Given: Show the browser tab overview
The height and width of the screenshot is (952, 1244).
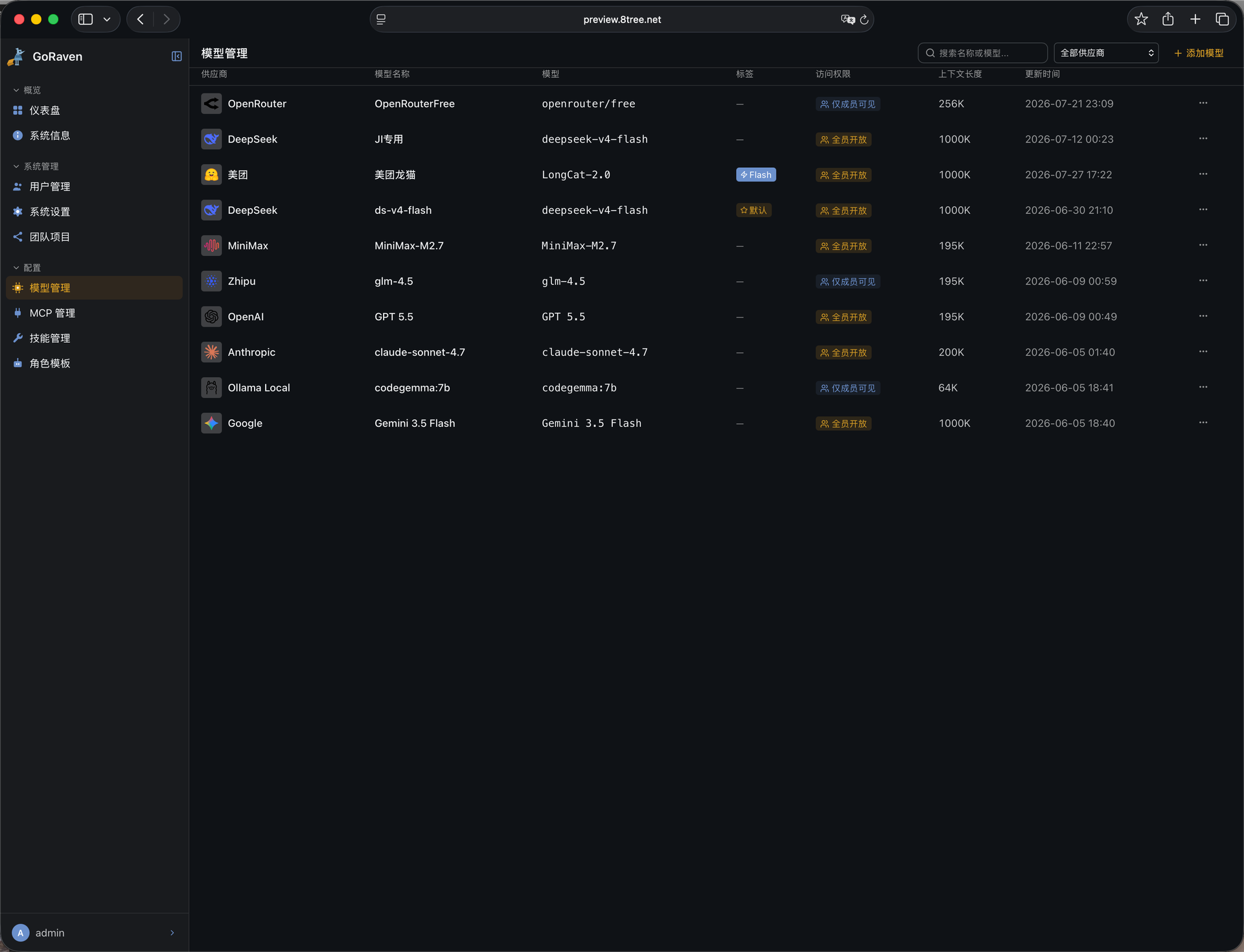Looking at the screenshot, I should [1223, 19].
